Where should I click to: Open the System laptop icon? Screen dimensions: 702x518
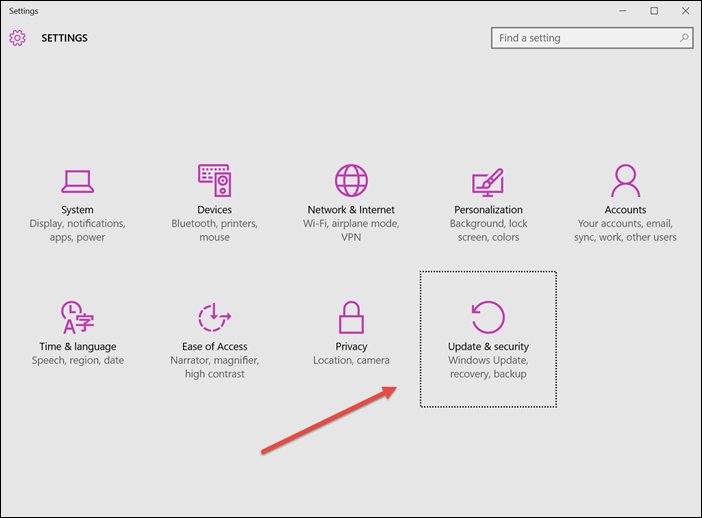coord(77,181)
